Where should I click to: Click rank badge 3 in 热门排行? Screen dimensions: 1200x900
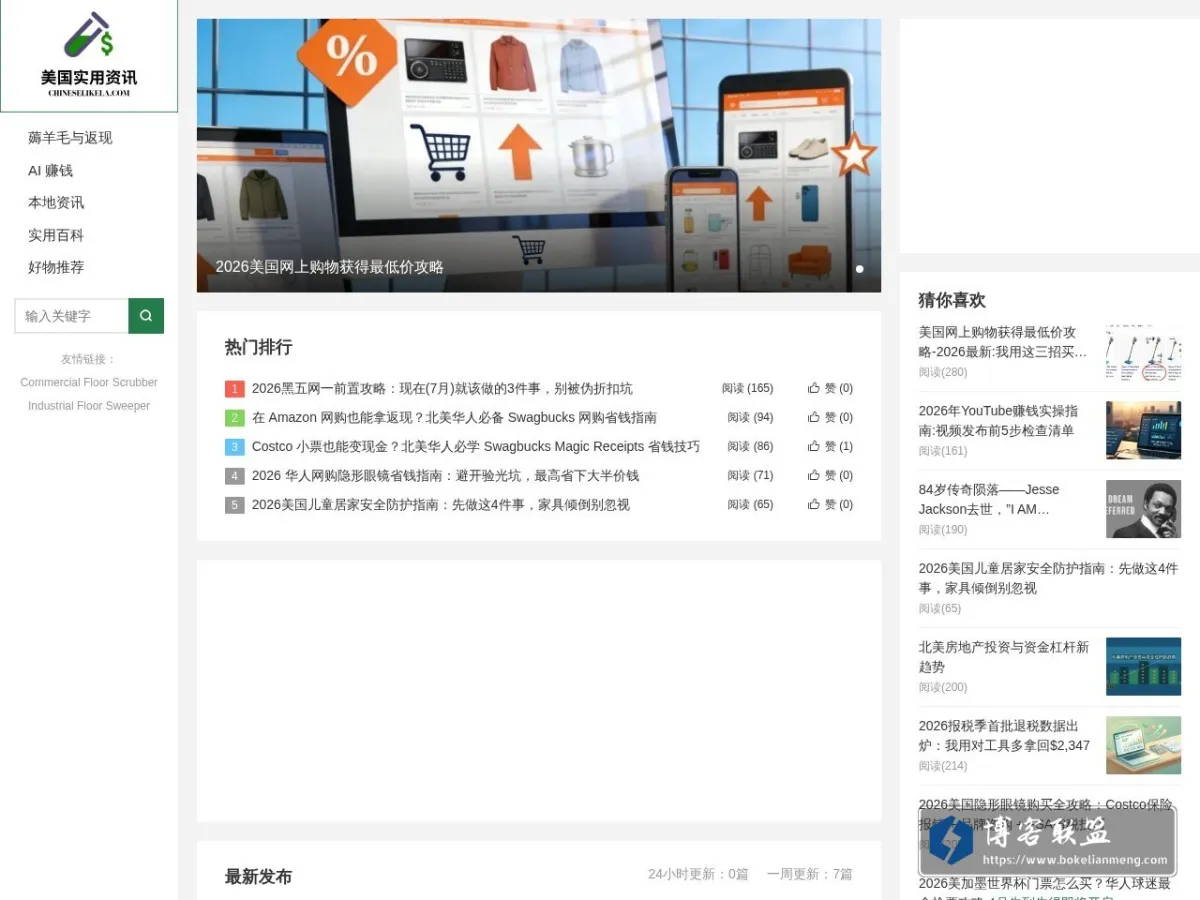[x=235, y=447]
